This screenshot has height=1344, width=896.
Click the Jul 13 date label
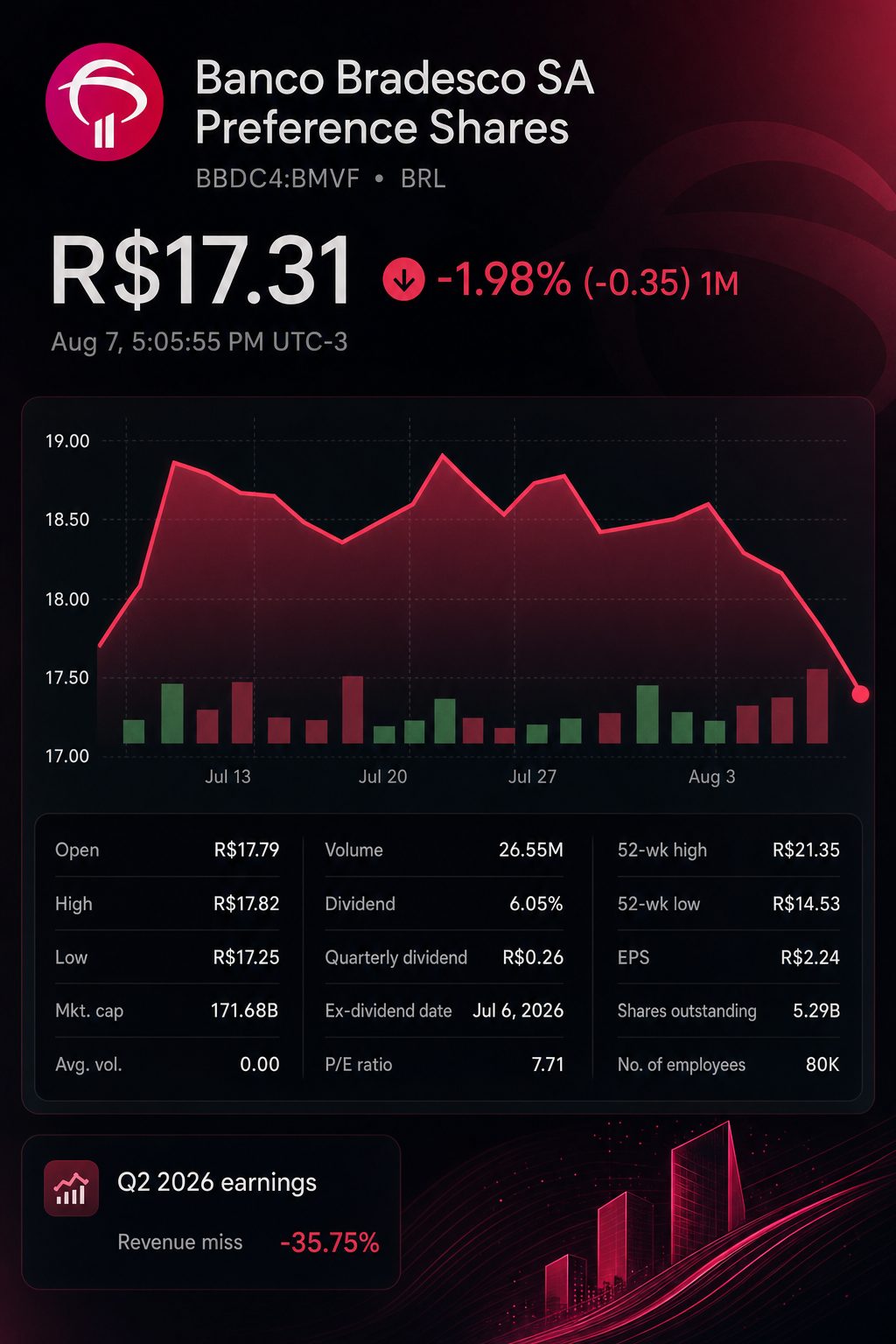point(227,777)
